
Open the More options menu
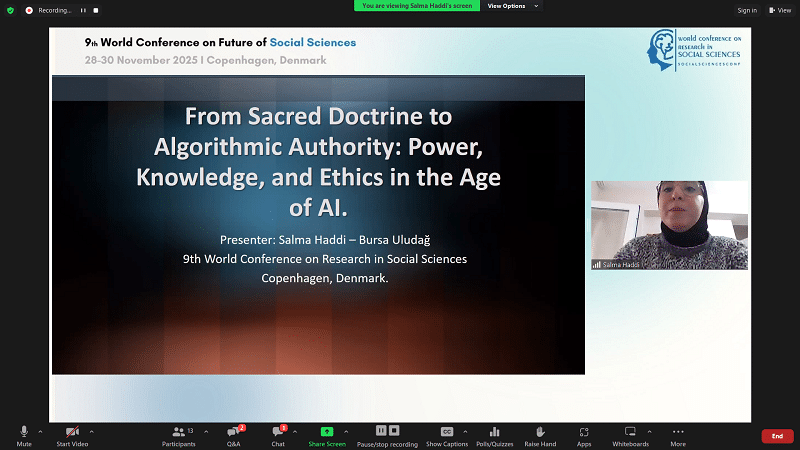(x=678, y=434)
